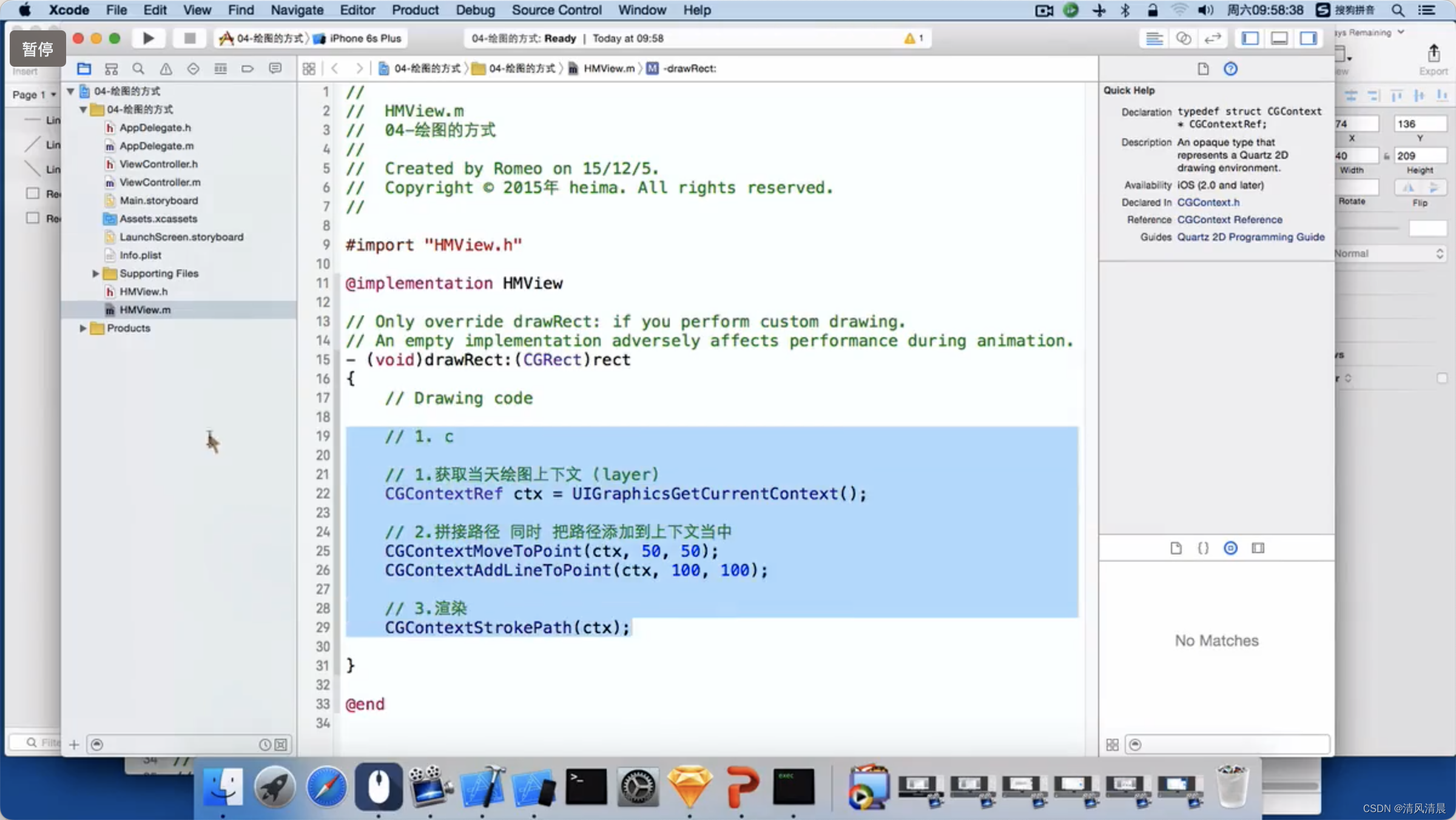The width and height of the screenshot is (1456, 820).
Task: Click the Y value field showing 136
Action: pyautogui.click(x=1420, y=124)
